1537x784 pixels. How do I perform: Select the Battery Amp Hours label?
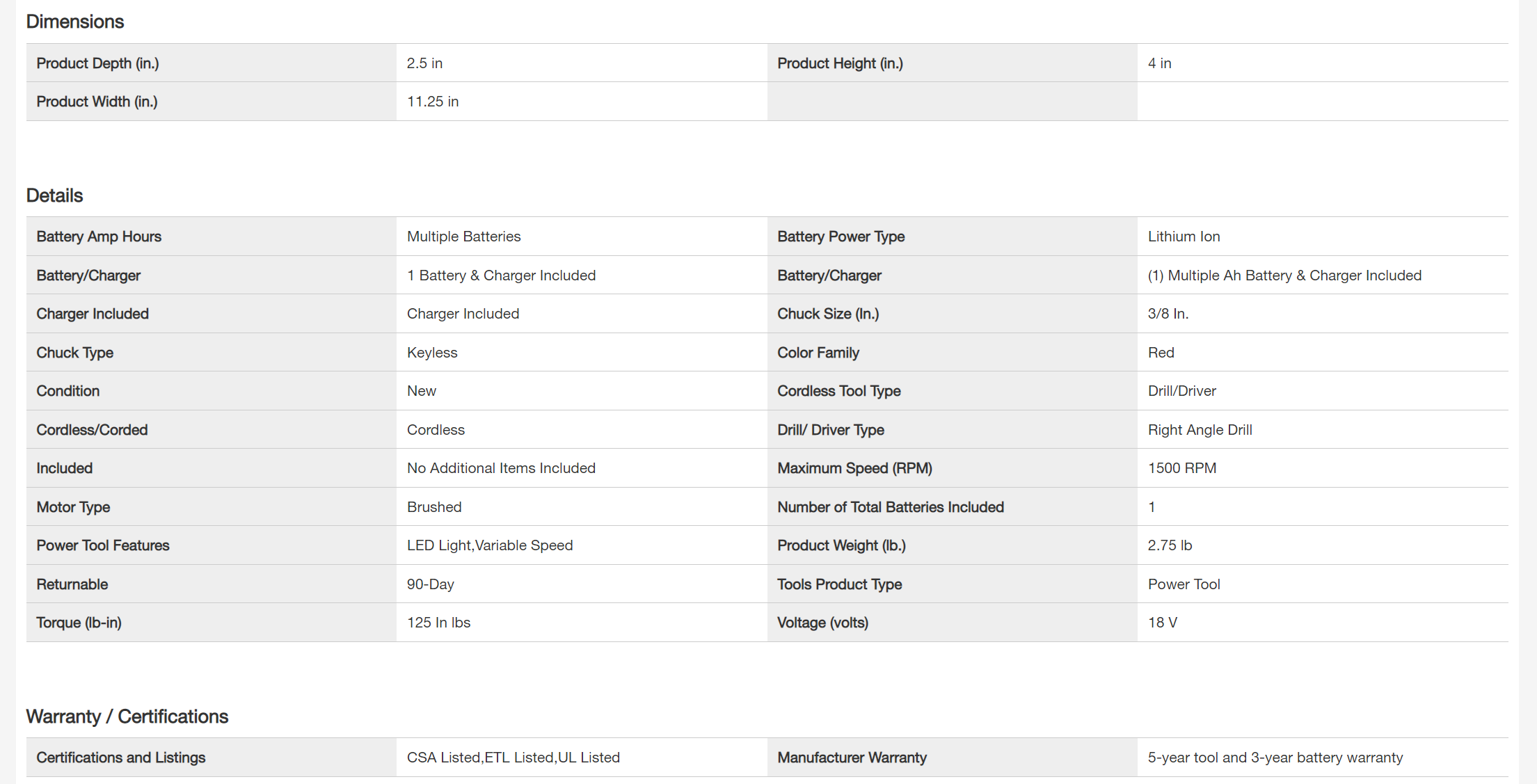(99, 237)
